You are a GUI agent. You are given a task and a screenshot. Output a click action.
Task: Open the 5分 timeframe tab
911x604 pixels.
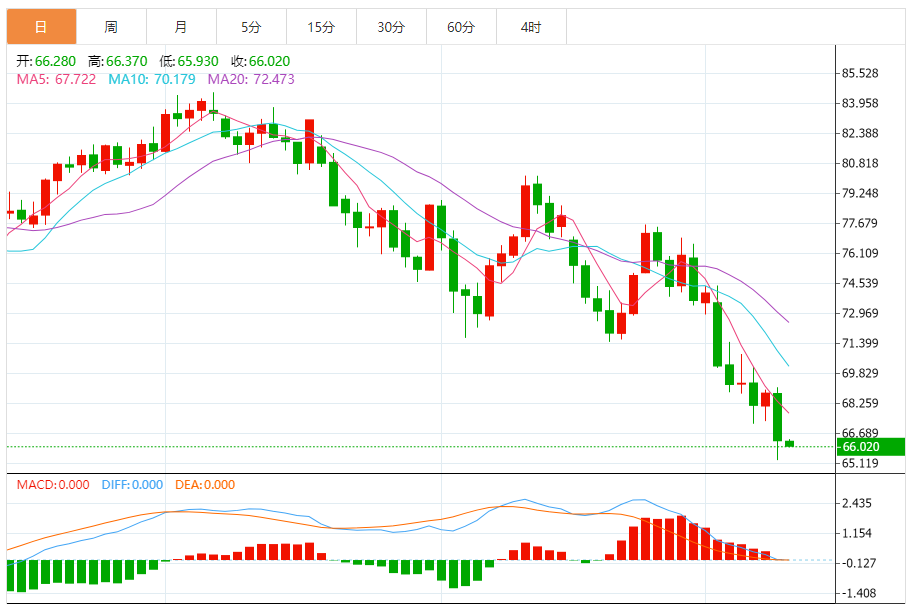251,27
